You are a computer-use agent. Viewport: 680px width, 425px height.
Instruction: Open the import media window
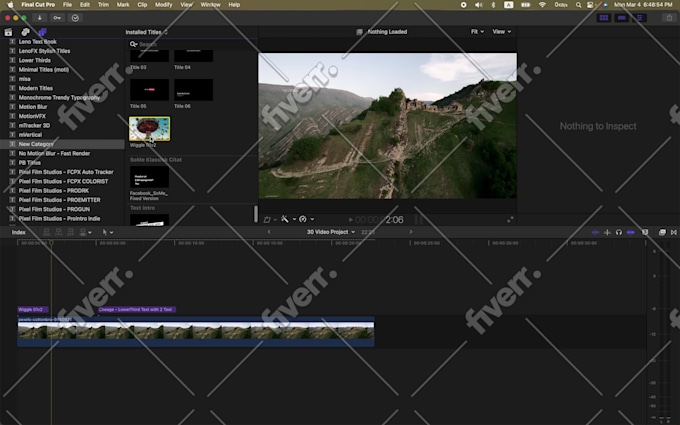pos(39,18)
